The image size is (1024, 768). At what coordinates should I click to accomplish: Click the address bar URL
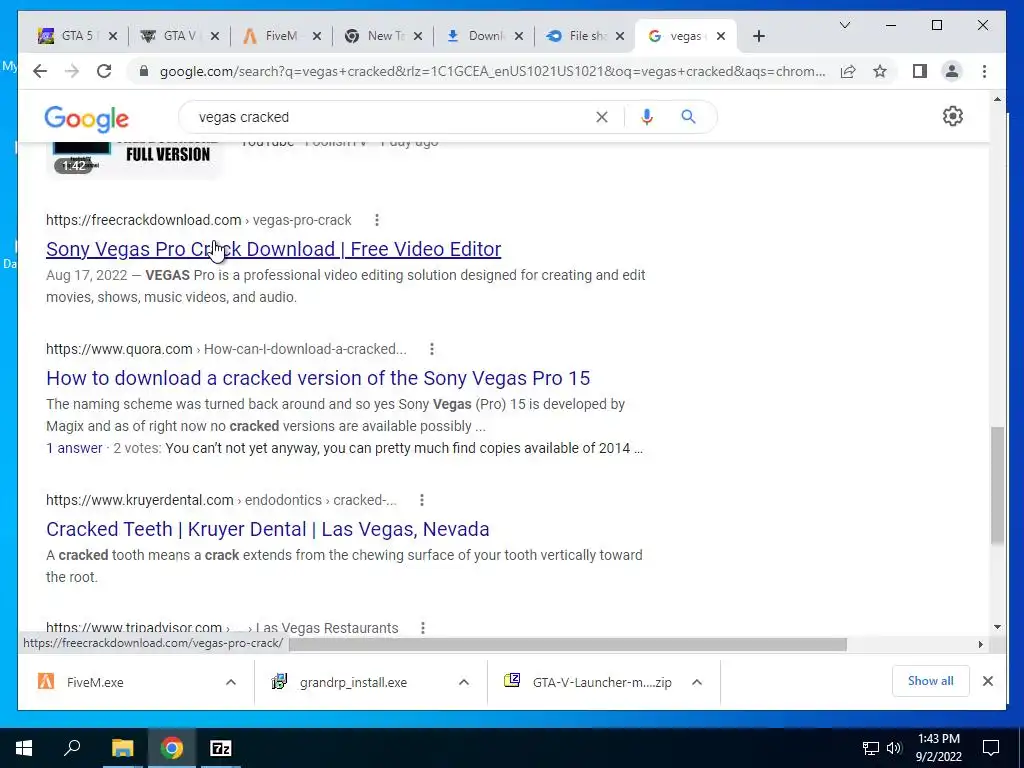pos(492,71)
